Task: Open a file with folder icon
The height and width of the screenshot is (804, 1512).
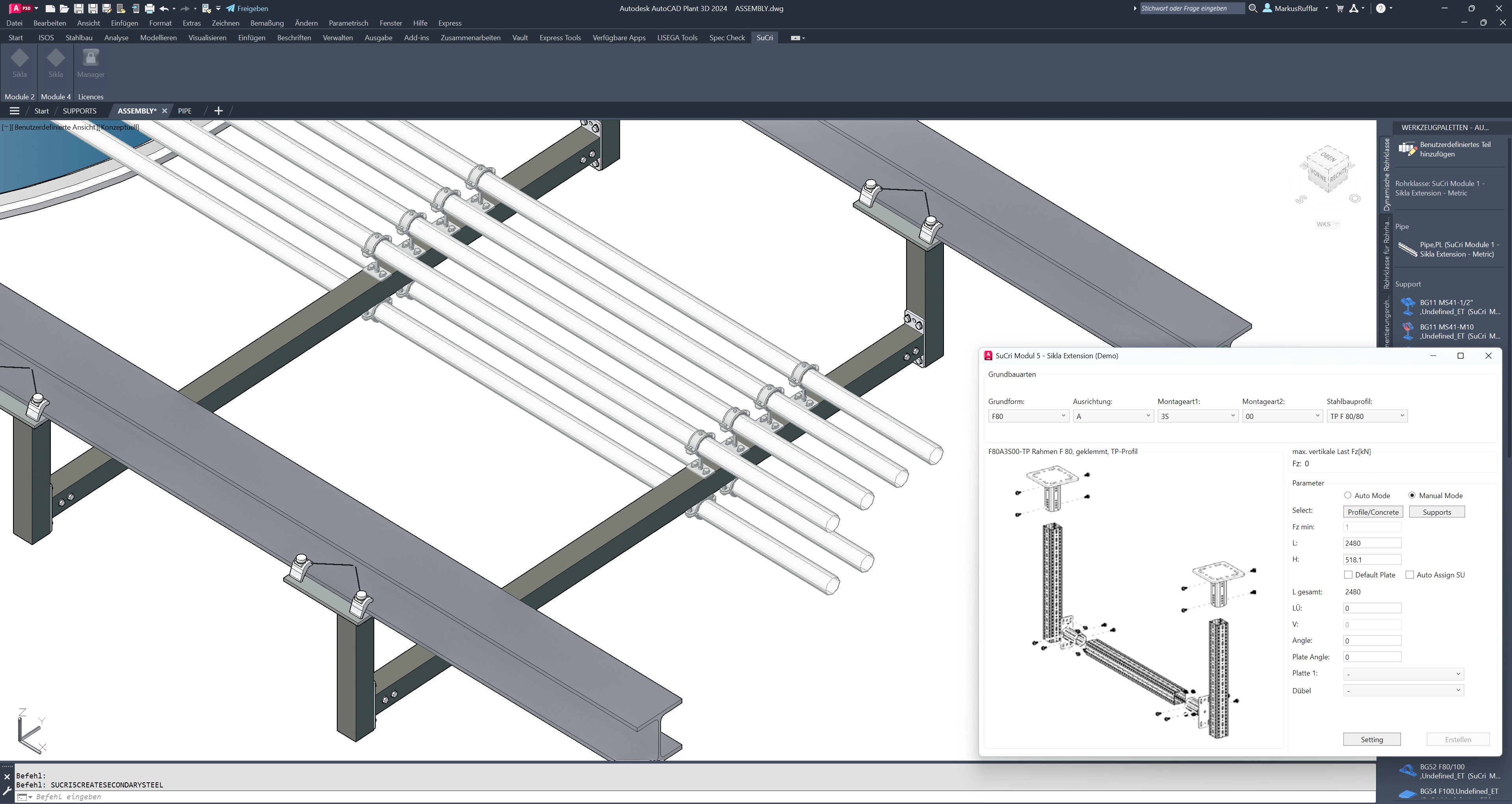Action: click(x=65, y=8)
